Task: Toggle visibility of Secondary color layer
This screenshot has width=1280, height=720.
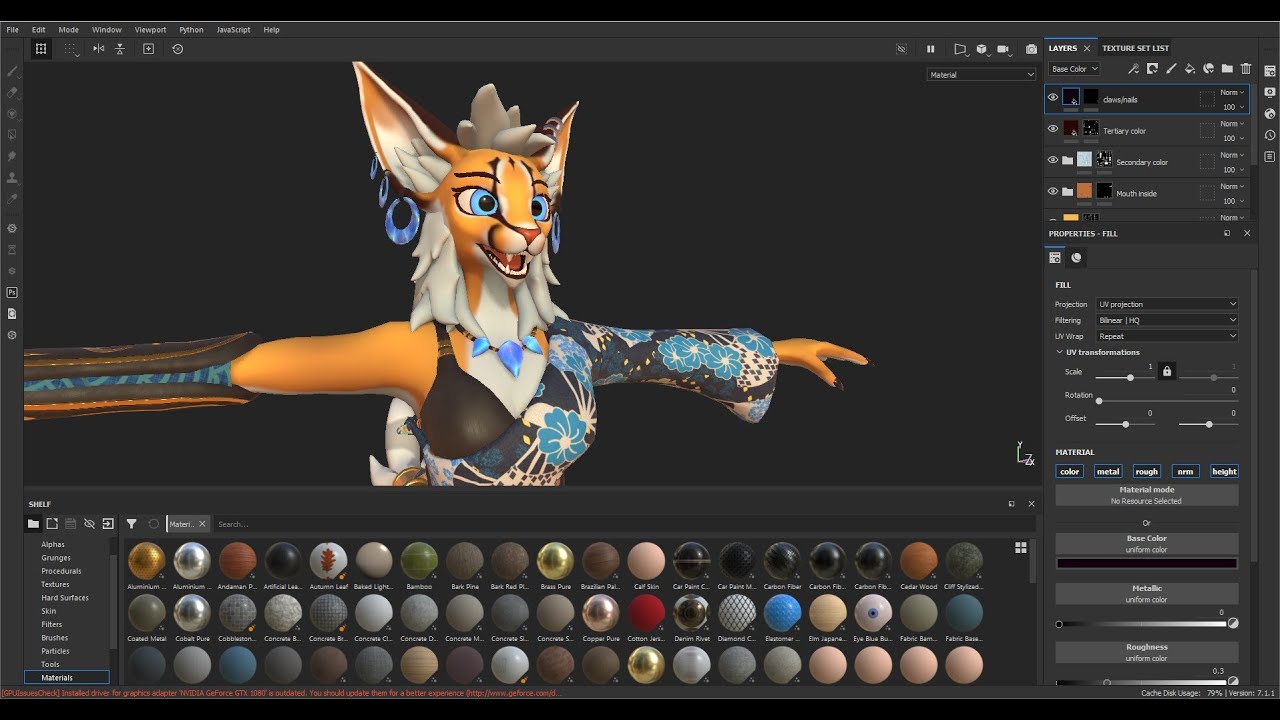Action: 1053,160
